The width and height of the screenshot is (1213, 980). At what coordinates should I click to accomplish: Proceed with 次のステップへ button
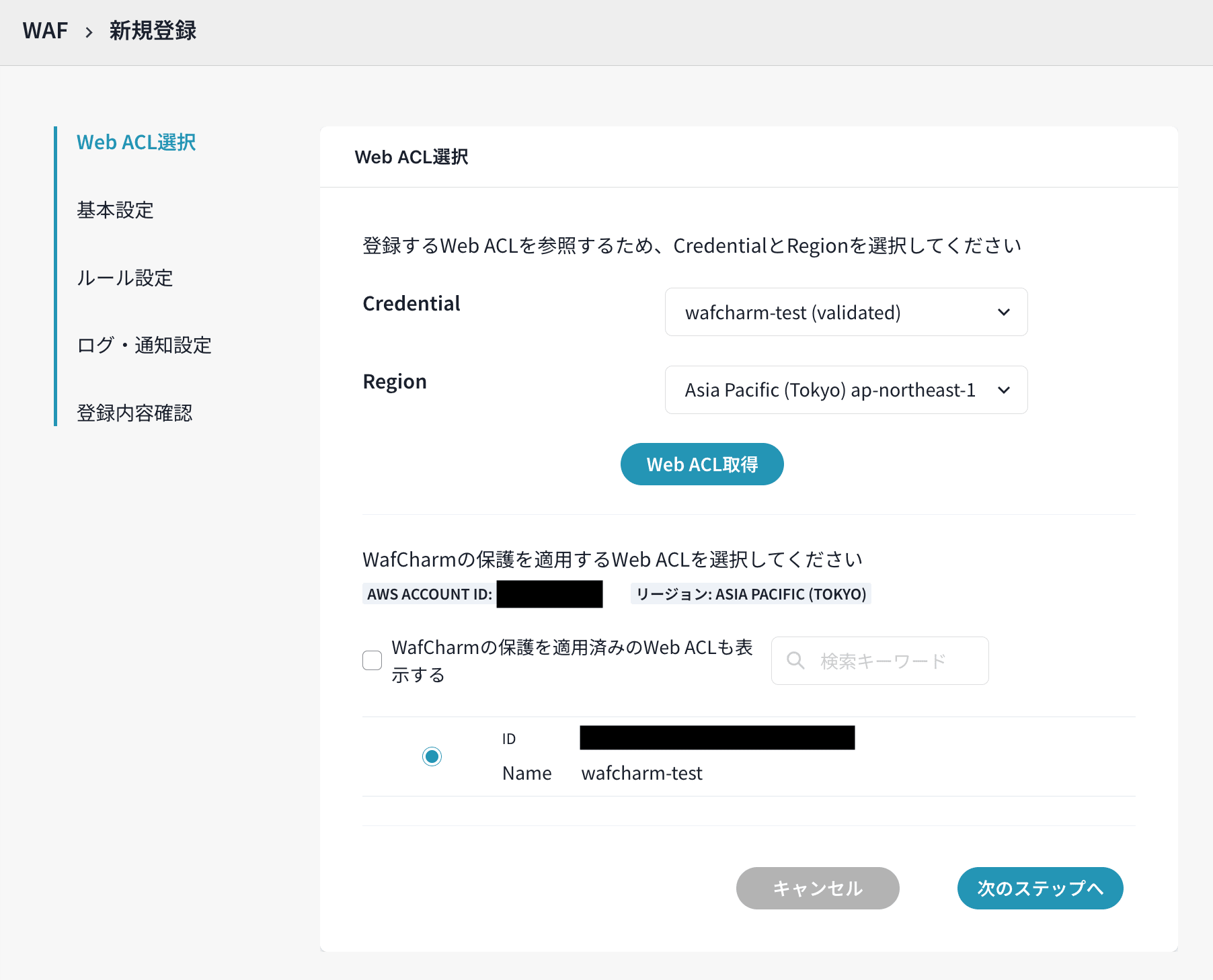pos(1040,888)
